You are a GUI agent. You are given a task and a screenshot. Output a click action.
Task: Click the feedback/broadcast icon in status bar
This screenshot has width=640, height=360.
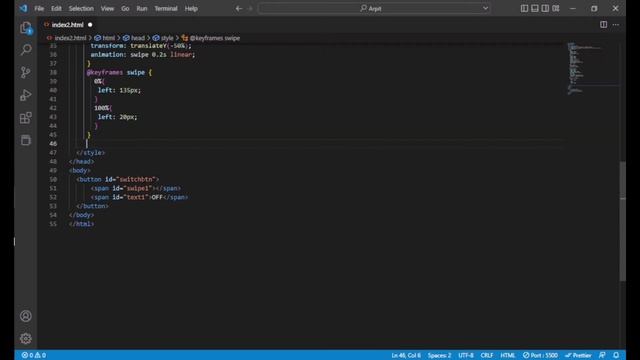pos(602,355)
